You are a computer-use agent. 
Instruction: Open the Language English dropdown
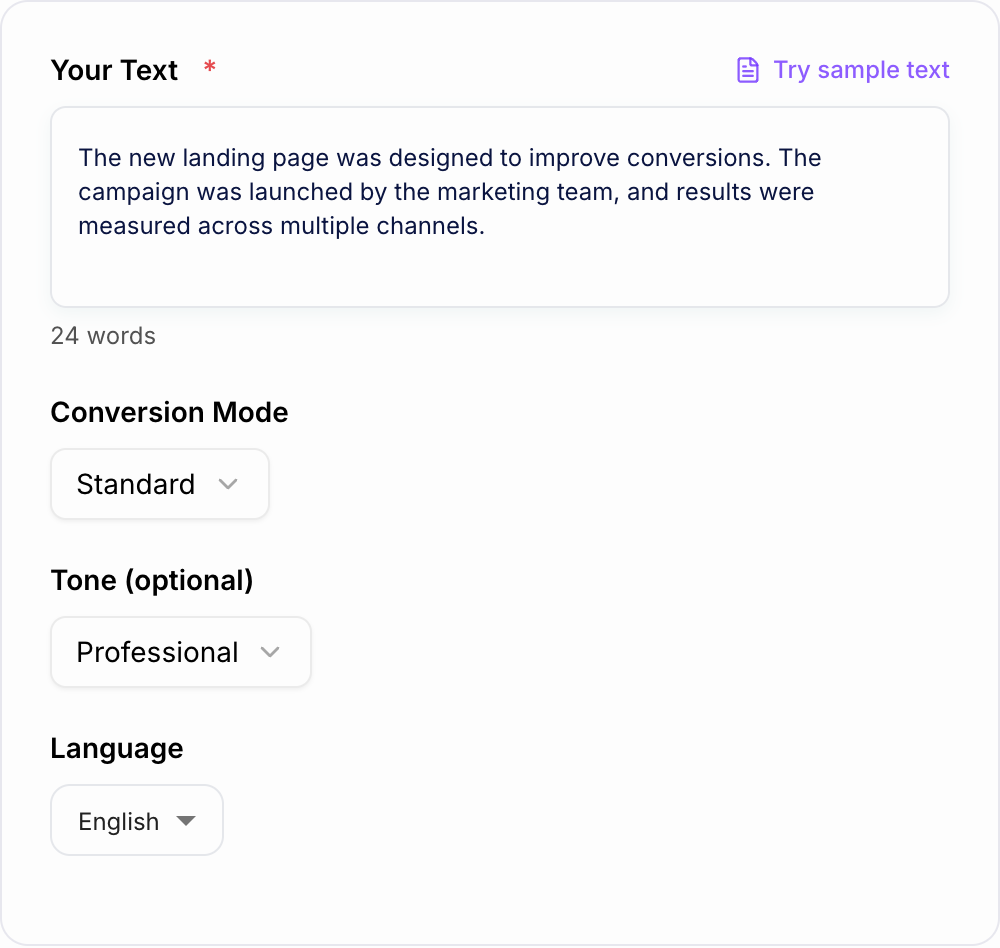136,820
